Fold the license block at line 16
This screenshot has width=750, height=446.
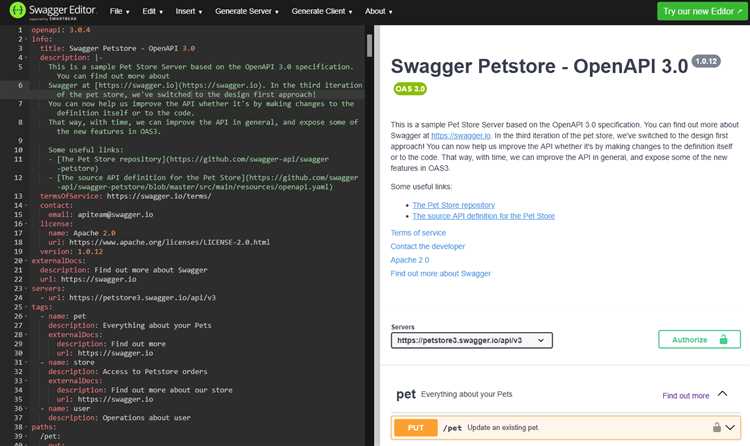(26, 224)
